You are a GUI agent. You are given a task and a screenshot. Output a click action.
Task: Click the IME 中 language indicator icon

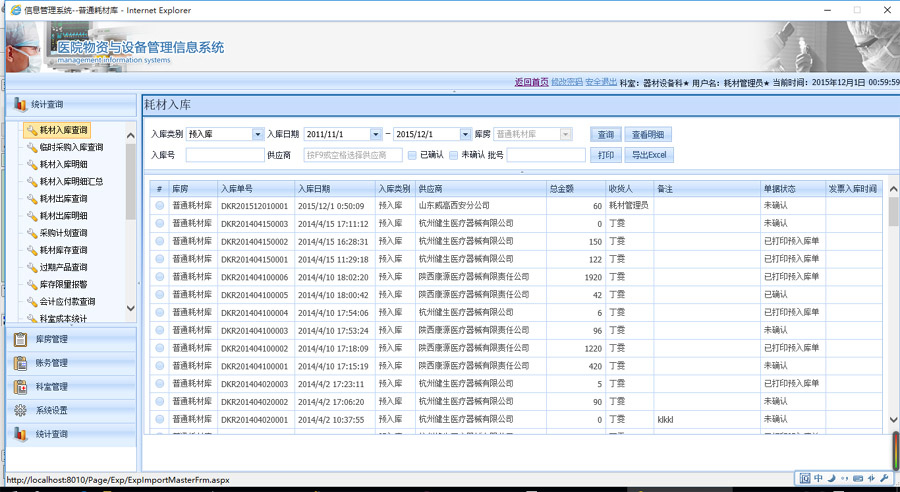[x=818, y=478]
